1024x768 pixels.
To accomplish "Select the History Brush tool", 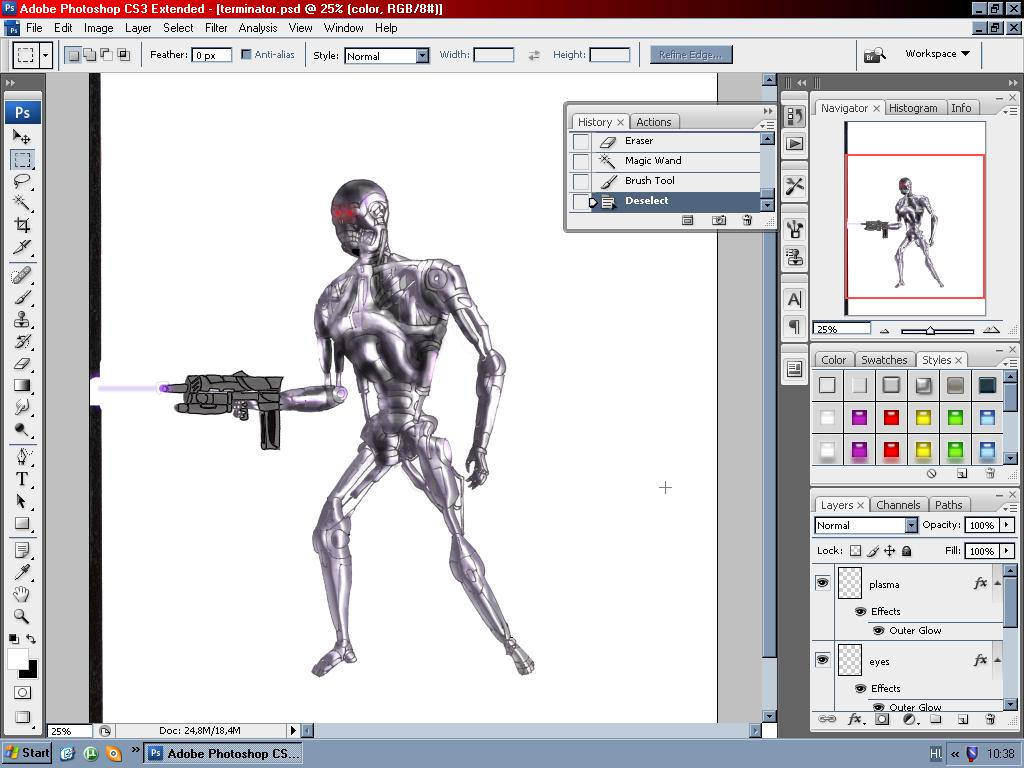I will [x=22, y=342].
